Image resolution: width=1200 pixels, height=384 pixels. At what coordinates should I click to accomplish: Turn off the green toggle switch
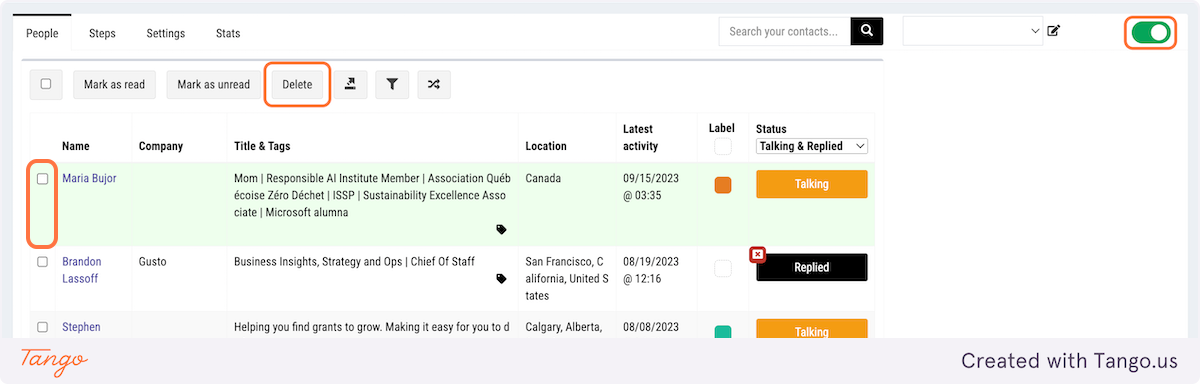click(x=1150, y=33)
